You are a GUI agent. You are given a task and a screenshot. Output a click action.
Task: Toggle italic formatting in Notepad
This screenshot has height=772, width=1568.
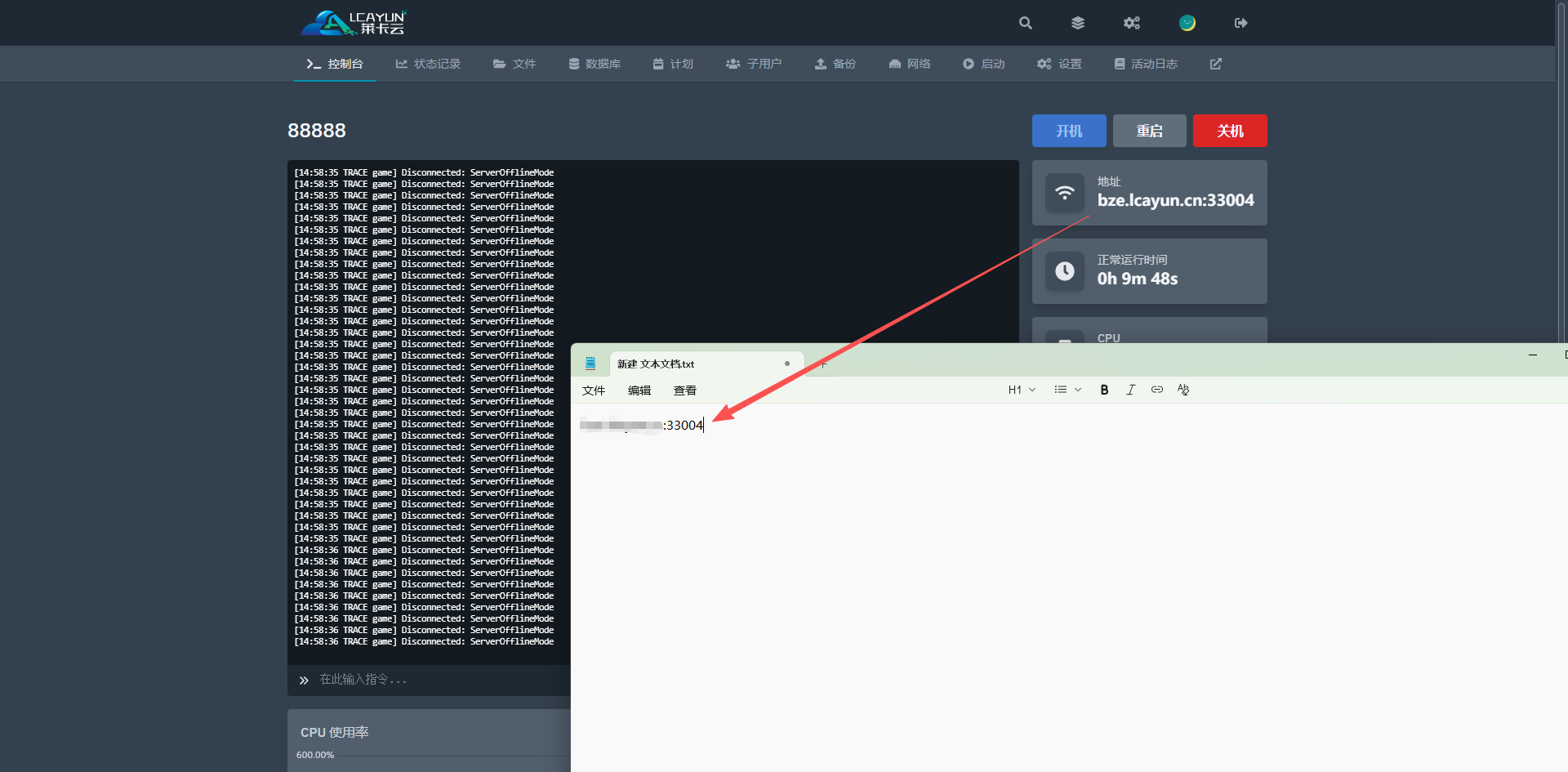(x=1130, y=390)
